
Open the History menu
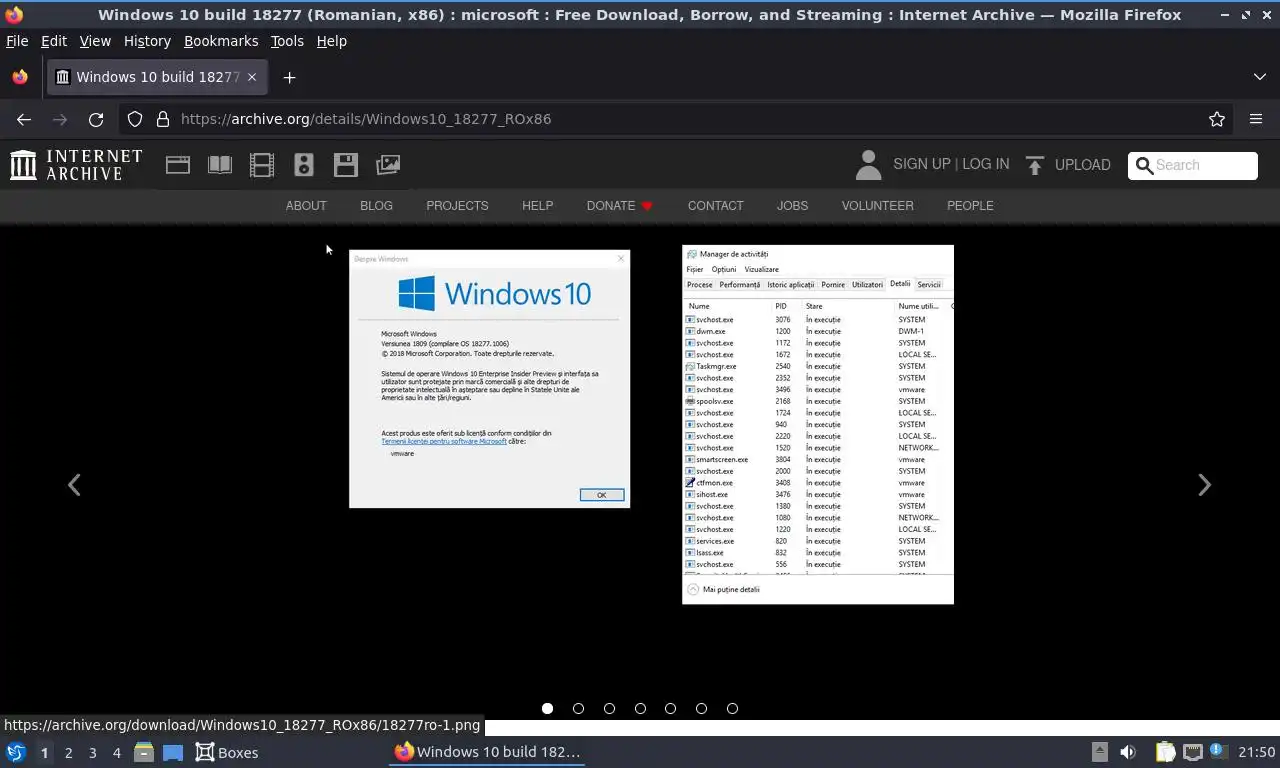(147, 41)
